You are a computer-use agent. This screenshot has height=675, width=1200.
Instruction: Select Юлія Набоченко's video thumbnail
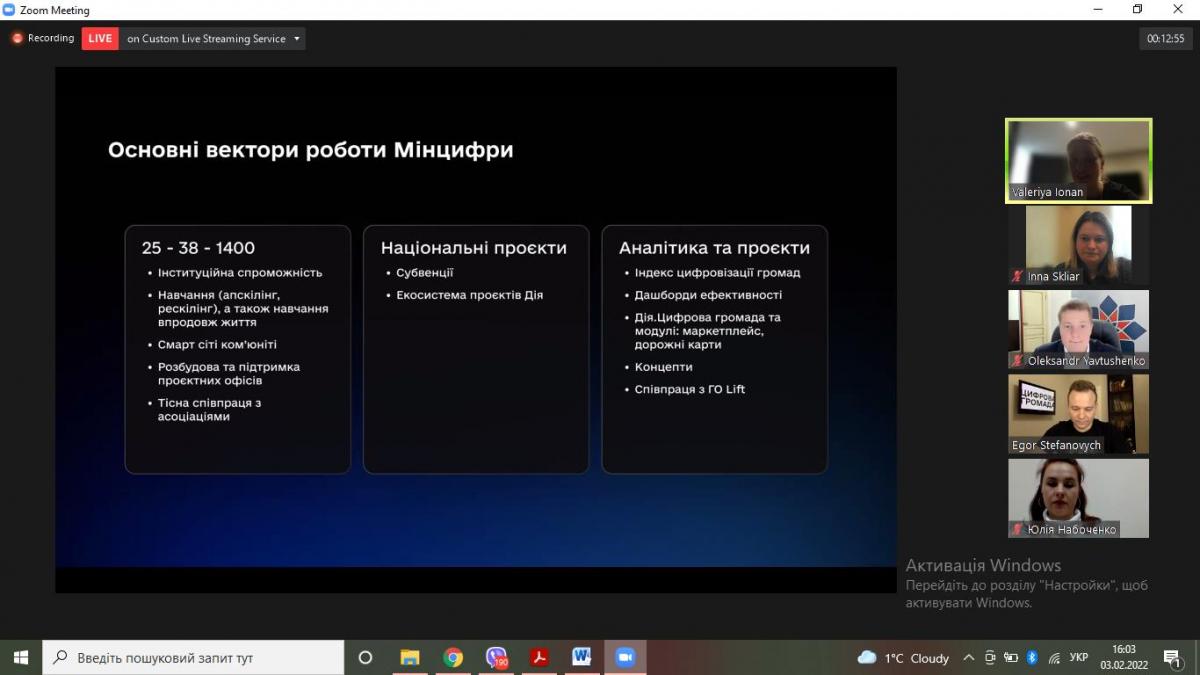pos(1078,497)
